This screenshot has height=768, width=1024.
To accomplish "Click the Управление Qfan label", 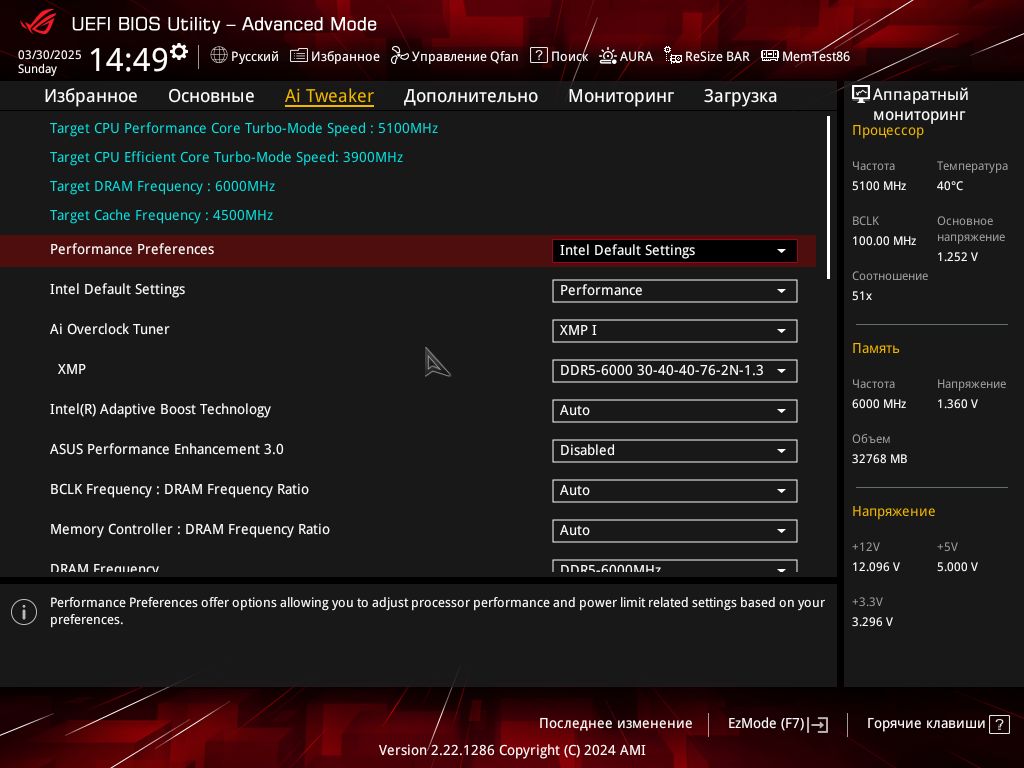I will (x=465, y=56).
